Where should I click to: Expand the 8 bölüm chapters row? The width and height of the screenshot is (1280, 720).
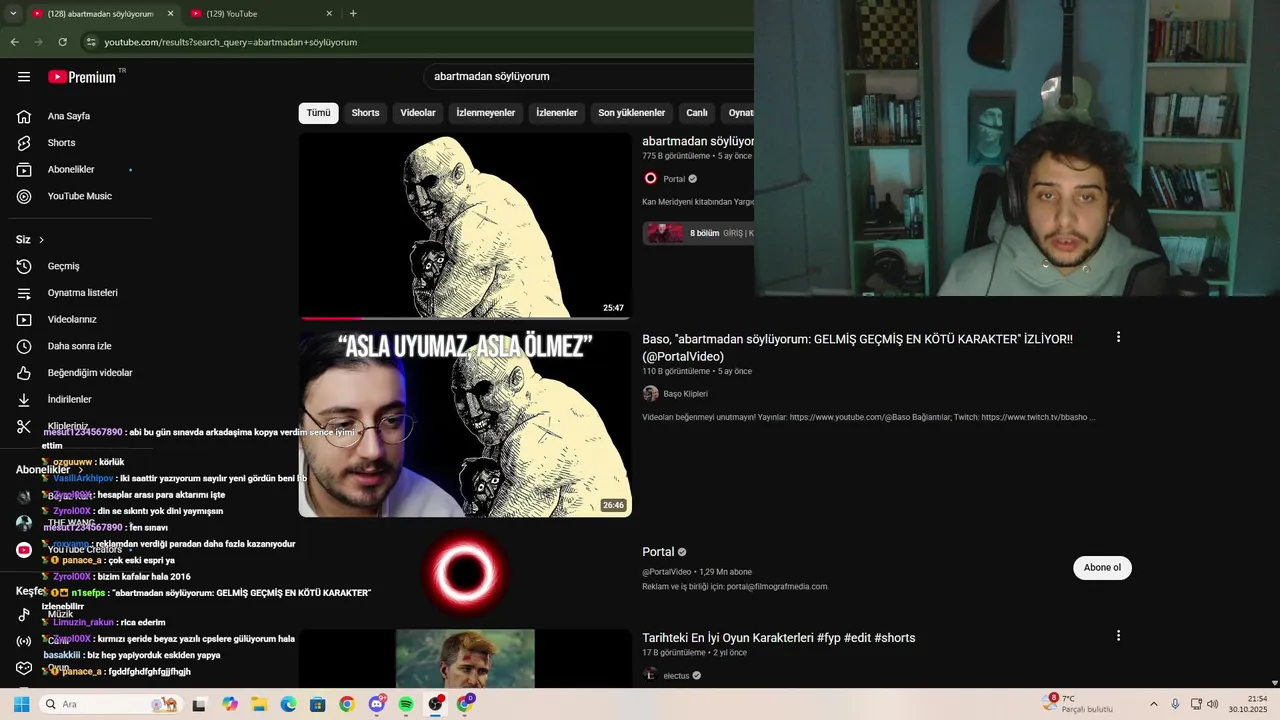click(698, 233)
